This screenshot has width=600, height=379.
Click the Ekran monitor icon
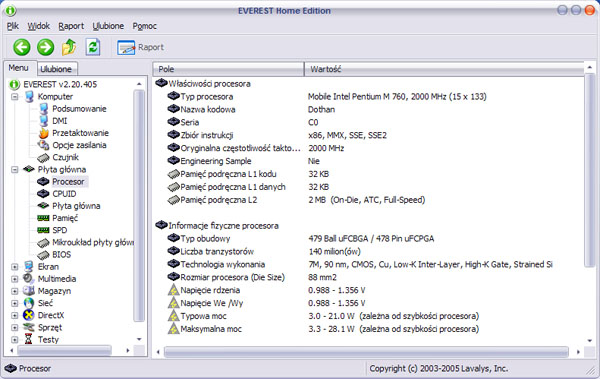pyautogui.click(x=29, y=266)
